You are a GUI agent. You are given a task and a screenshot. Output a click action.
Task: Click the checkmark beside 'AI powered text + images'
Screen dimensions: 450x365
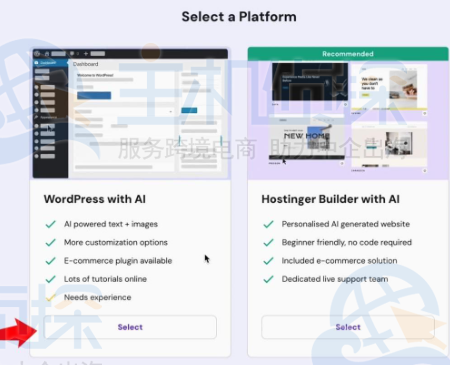pos(51,224)
